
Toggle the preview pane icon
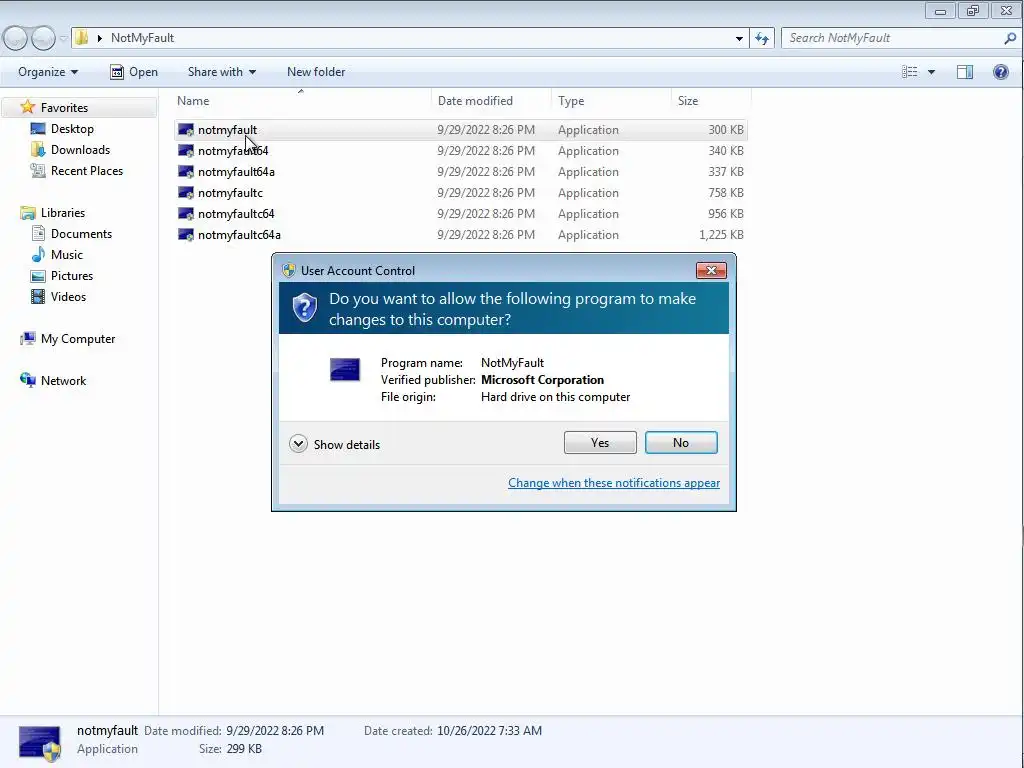(x=965, y=72)
